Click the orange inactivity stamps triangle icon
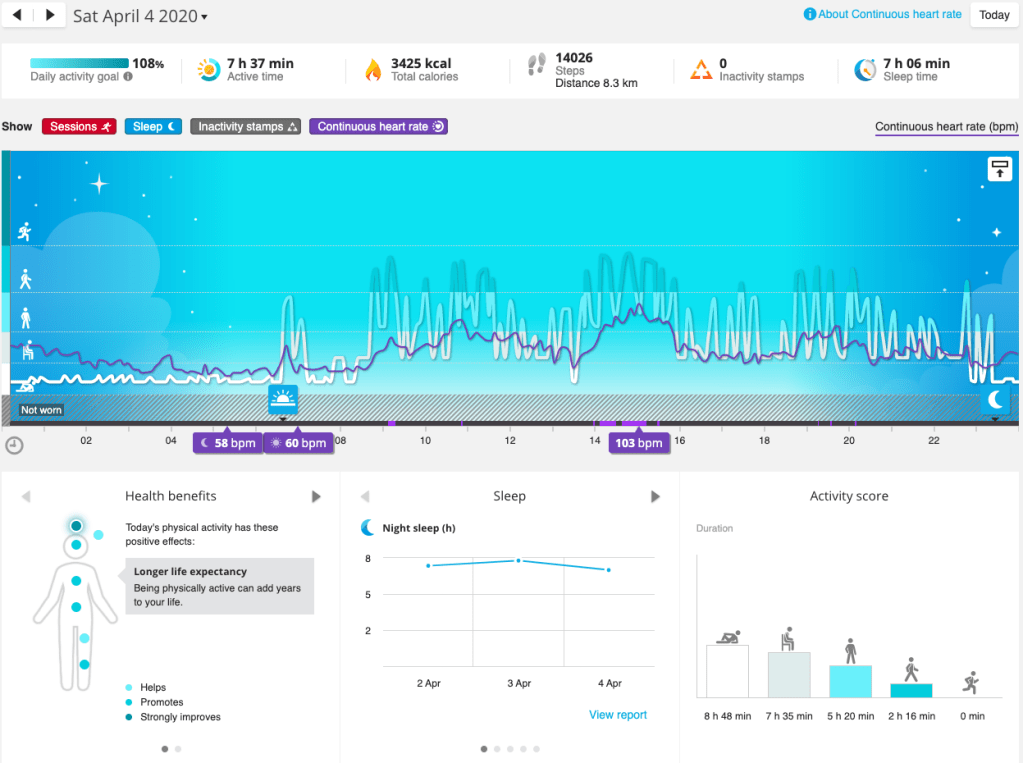 pos(700,70)
